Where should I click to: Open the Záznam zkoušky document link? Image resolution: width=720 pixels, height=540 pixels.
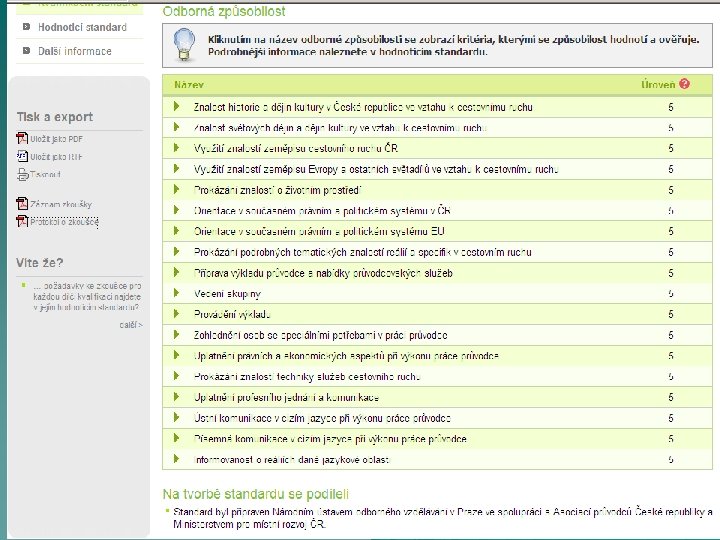[61, 204]
